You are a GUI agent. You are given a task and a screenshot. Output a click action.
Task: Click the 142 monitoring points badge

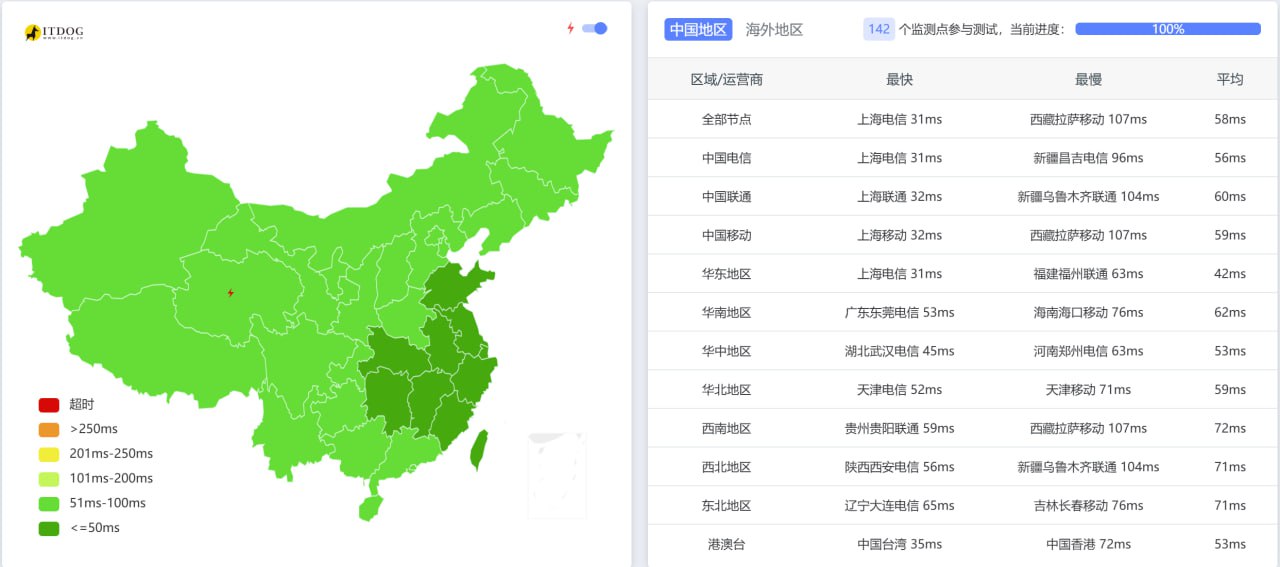[x=879, y=30]
